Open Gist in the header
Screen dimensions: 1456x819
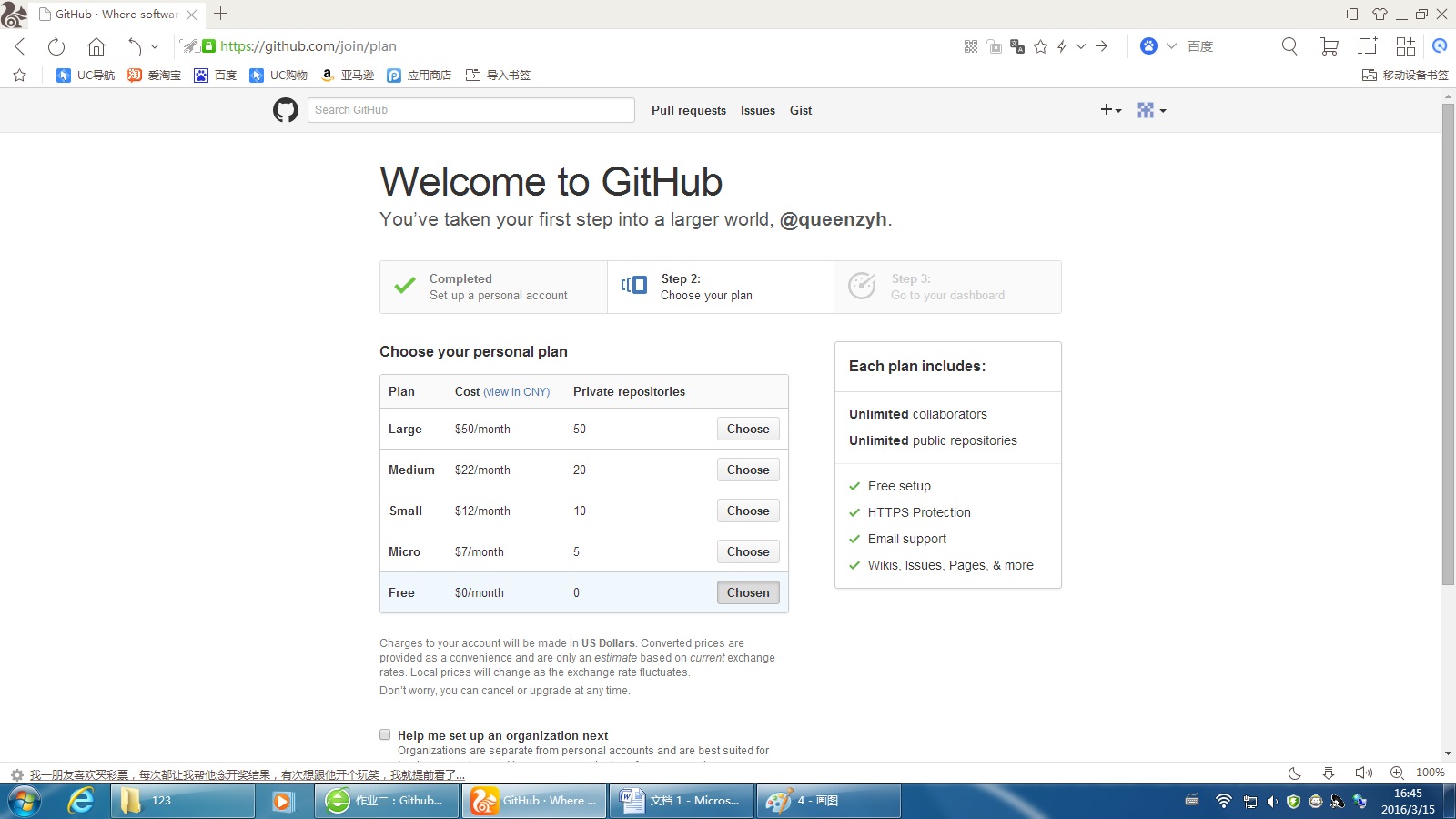801,110
